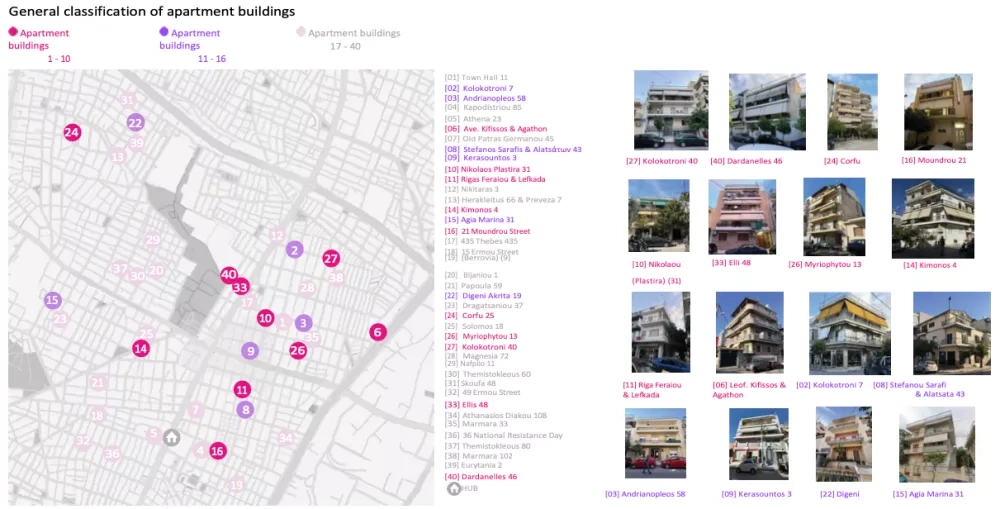The height and width of the screenshot is (509, 1000).
Task: Click the HUB house icon on map
Action: pos(171,437)
